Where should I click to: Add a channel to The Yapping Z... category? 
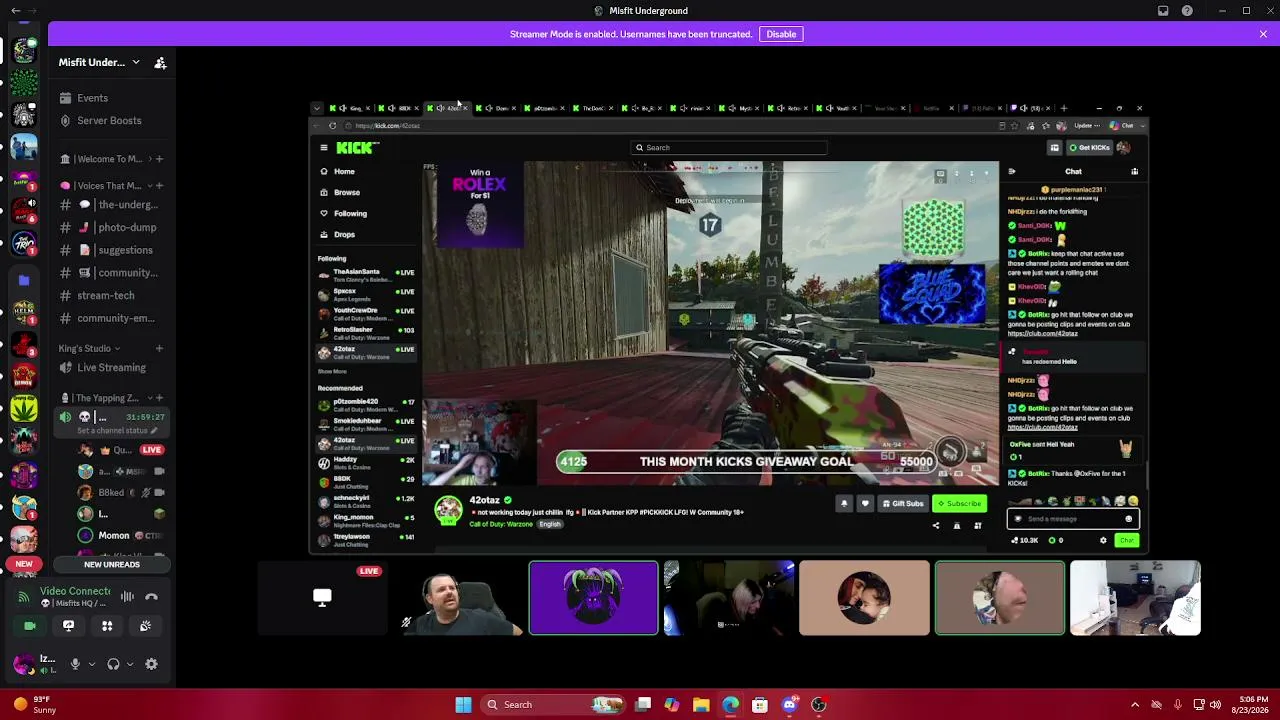point(160,398)
